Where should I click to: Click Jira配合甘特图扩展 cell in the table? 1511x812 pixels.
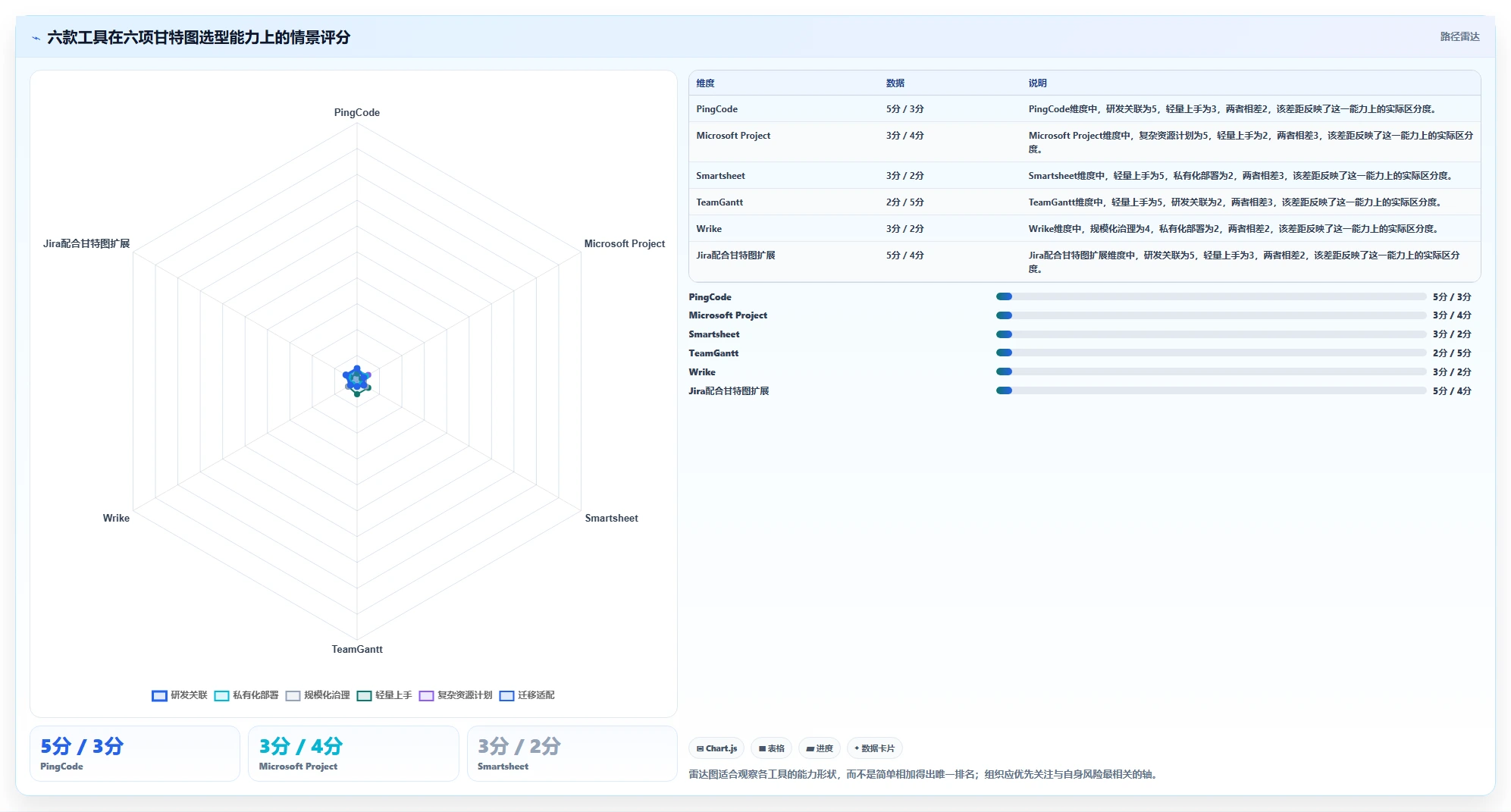click(x=735, y=256)
